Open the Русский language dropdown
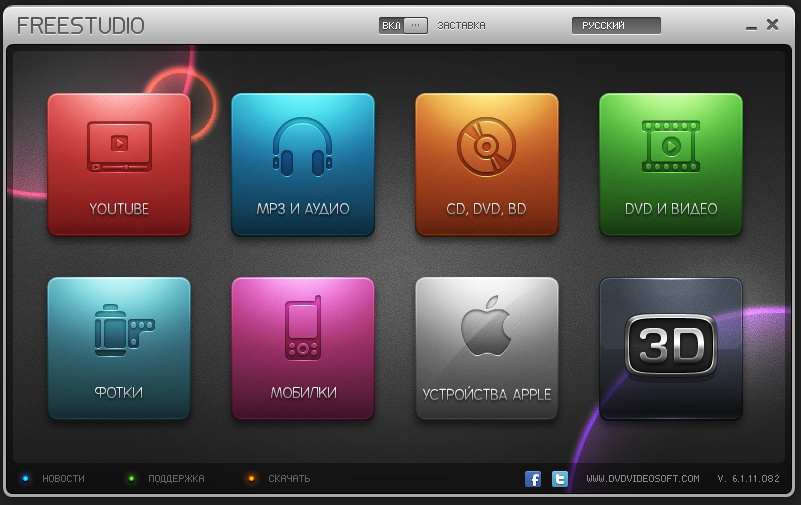This screenshot has height=505, width=801. coord(616,26)
